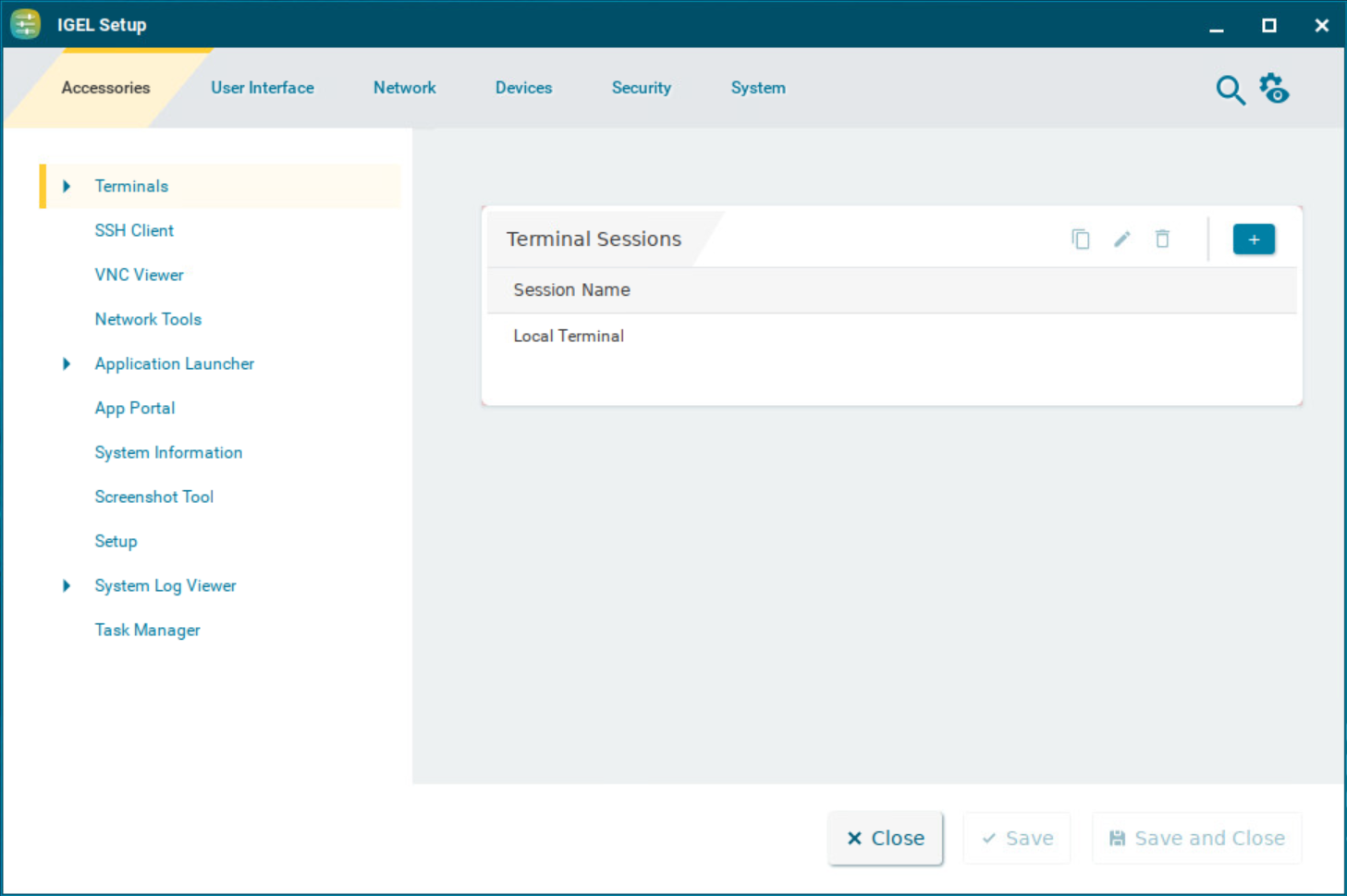Select the Local Terminal session row
This screenshot has width=1347, height=896.
(569, 337)
